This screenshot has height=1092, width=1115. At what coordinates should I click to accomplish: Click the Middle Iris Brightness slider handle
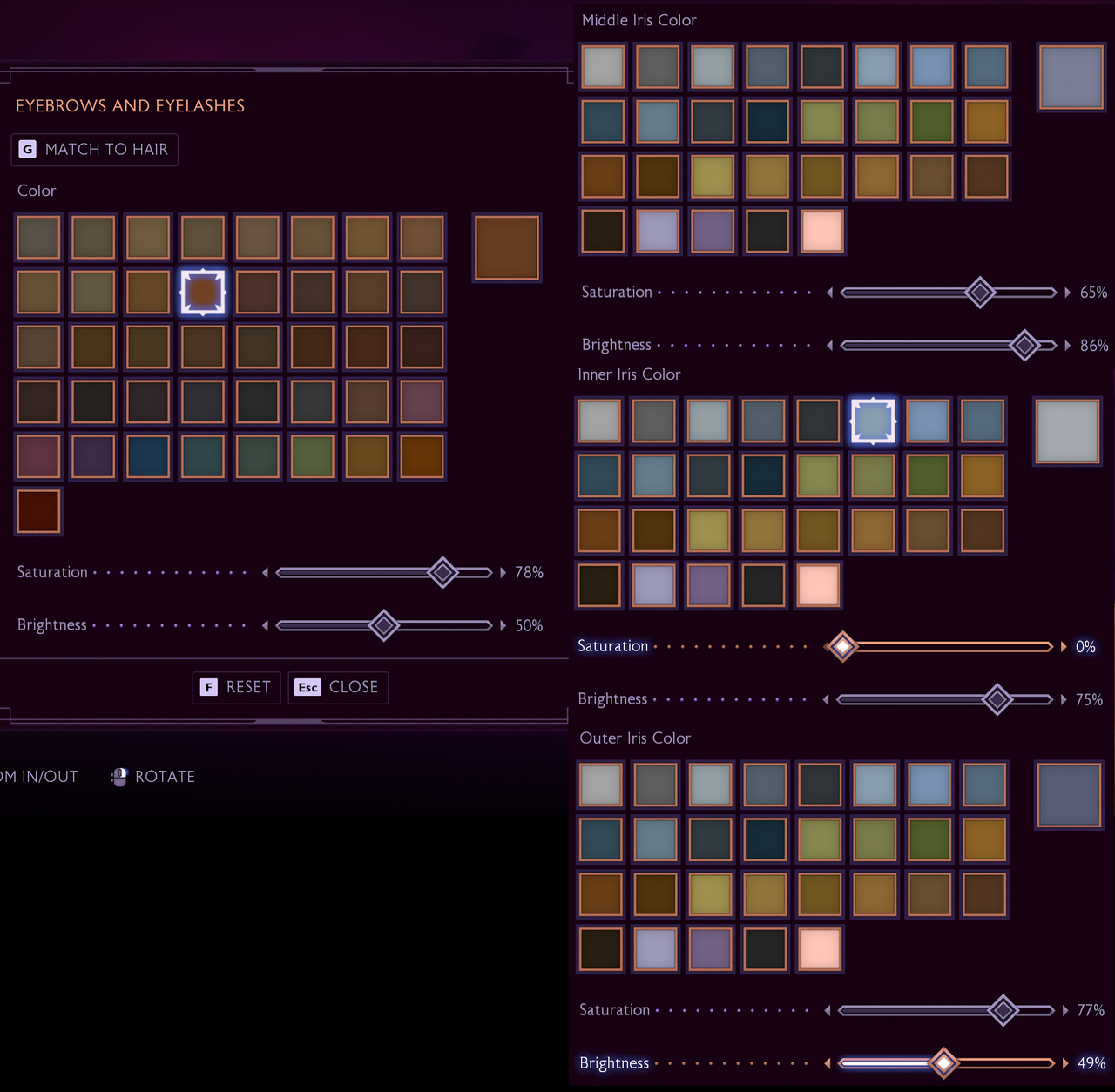coord(1024,346)
